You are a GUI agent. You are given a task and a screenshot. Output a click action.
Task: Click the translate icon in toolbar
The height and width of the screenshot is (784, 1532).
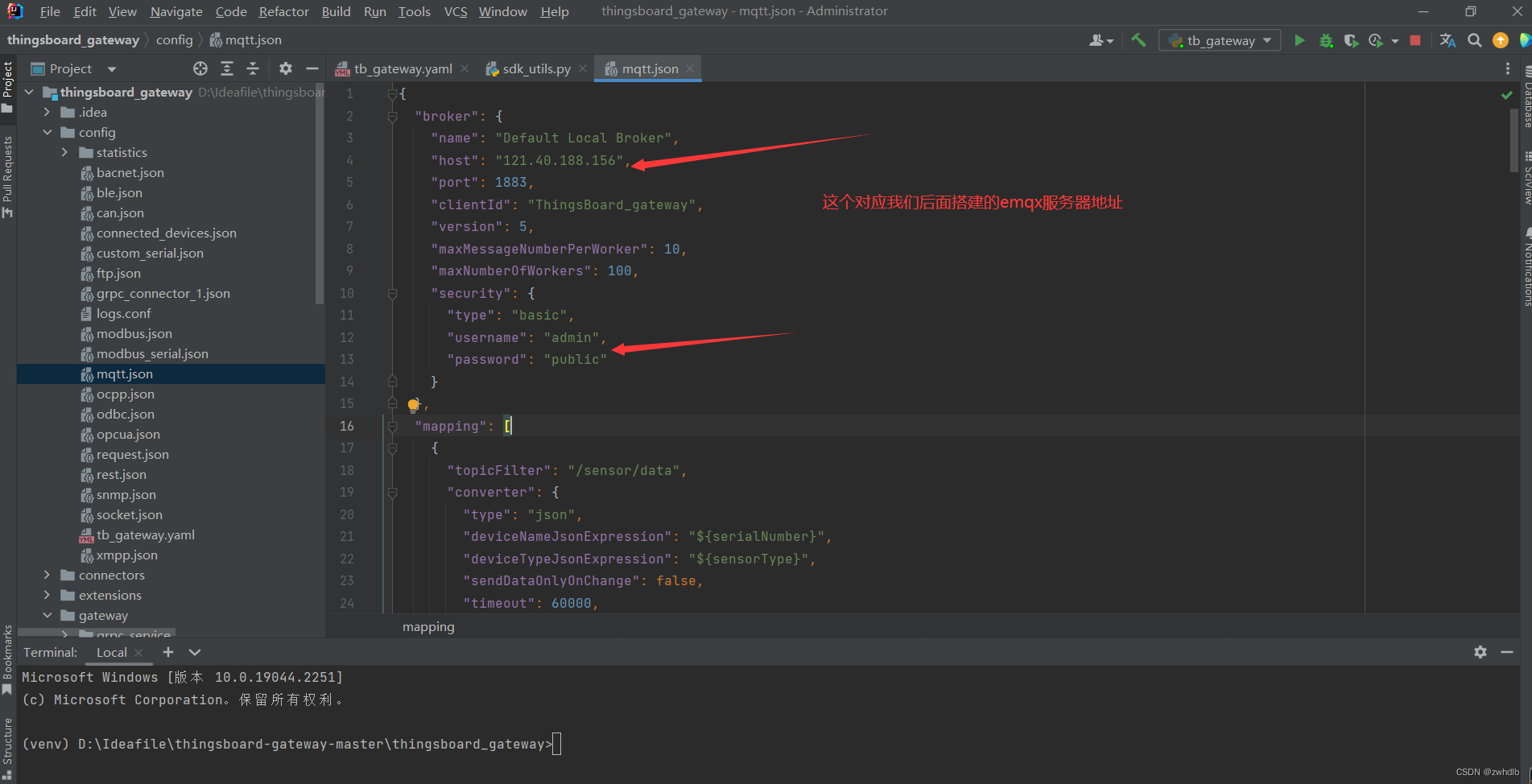point(1447,40)
